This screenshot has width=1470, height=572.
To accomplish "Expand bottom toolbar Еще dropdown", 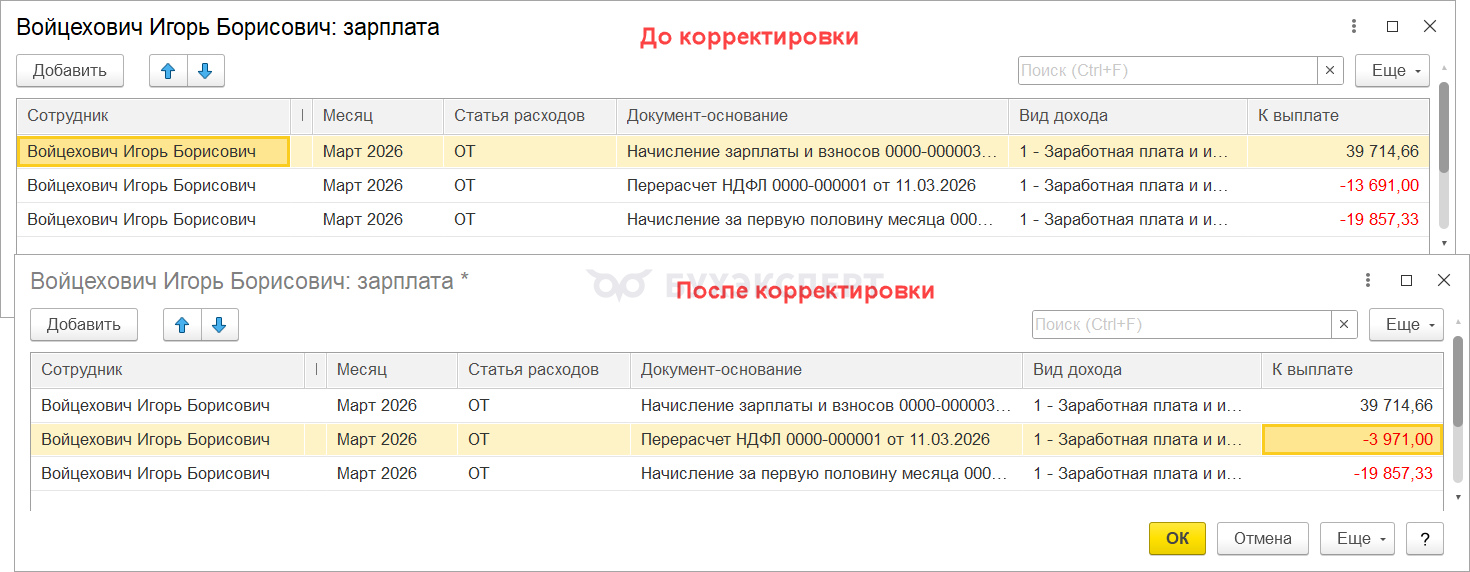I will click(x=1406, y=325).
